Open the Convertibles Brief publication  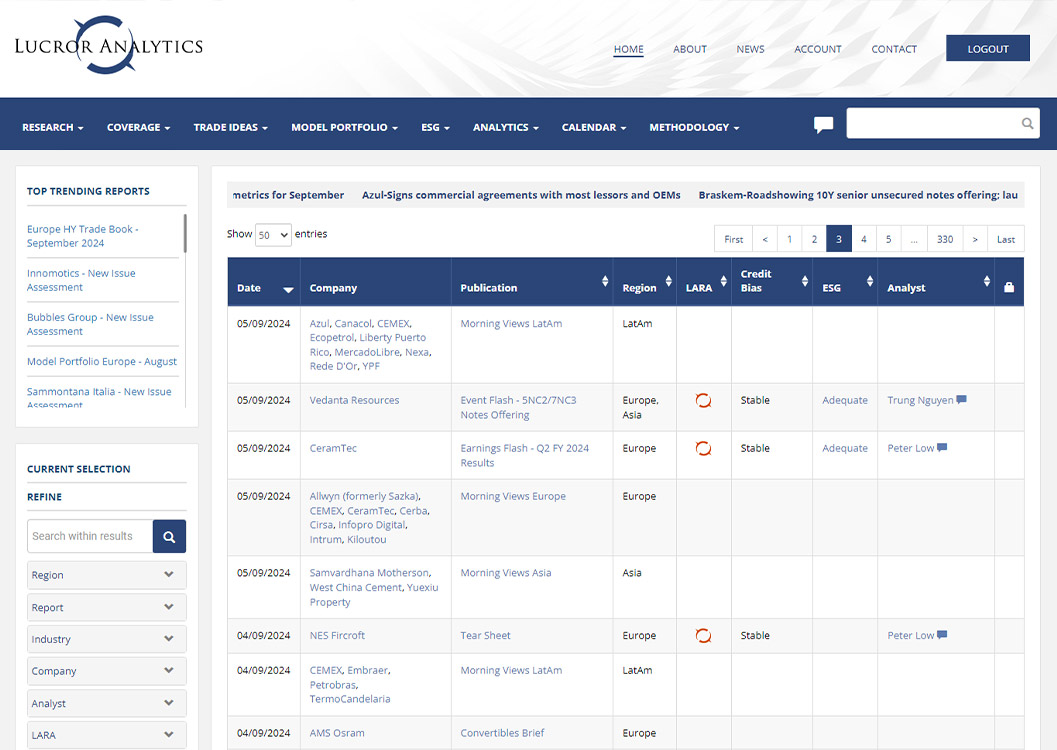pos(502,733)
